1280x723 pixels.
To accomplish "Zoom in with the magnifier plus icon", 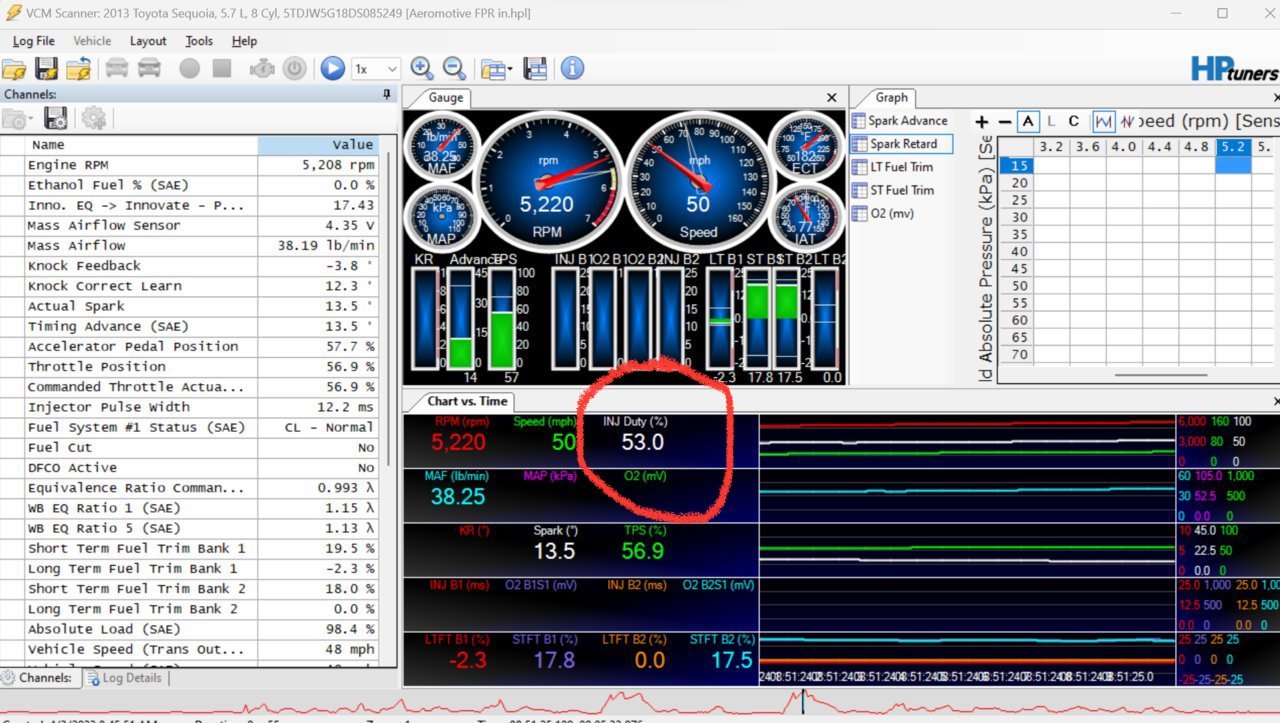I will [x=422, y=68].
